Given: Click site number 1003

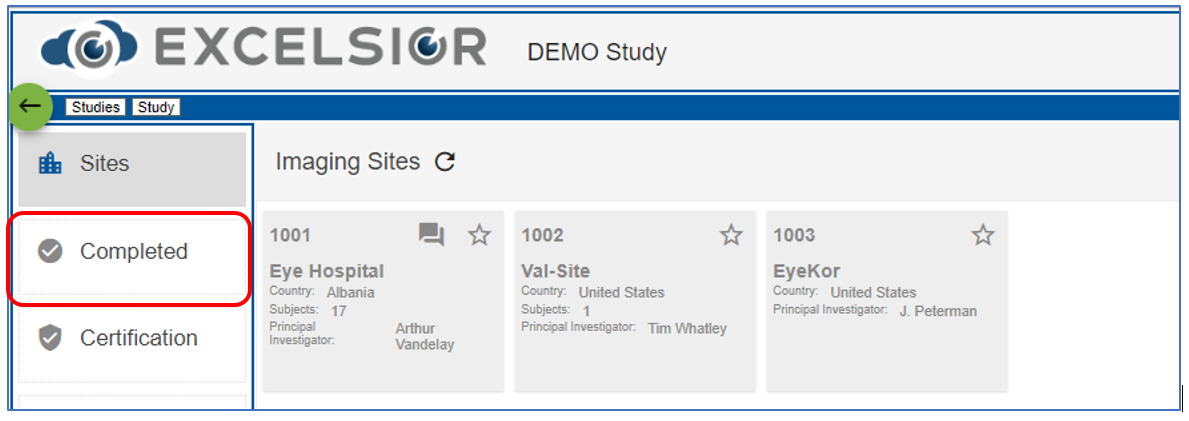Looking at the screenshot, I should (x=794, y=235).
